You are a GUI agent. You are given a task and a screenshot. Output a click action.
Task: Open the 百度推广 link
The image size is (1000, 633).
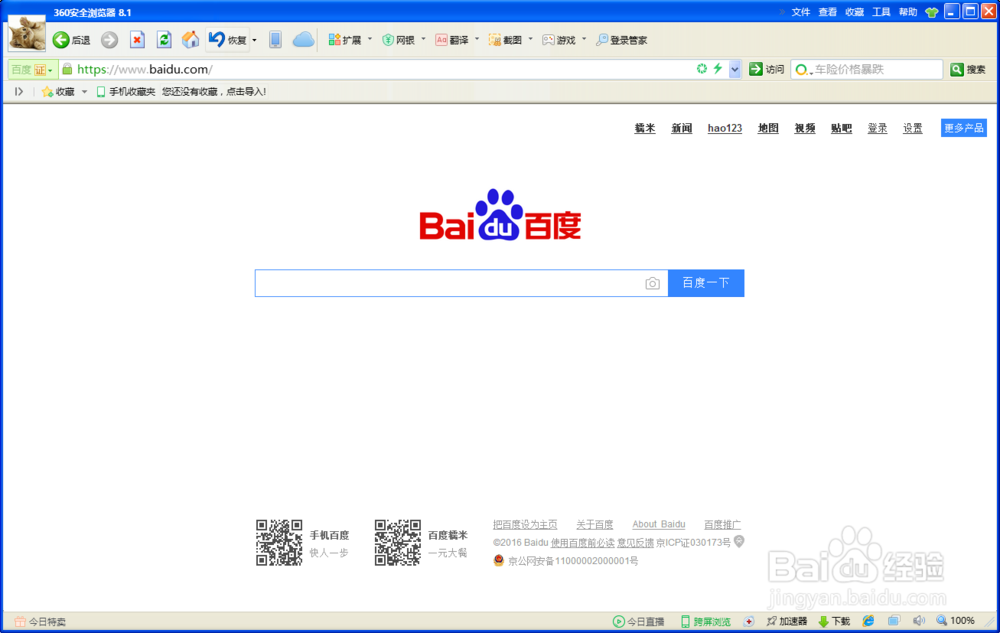click(723, 525)
